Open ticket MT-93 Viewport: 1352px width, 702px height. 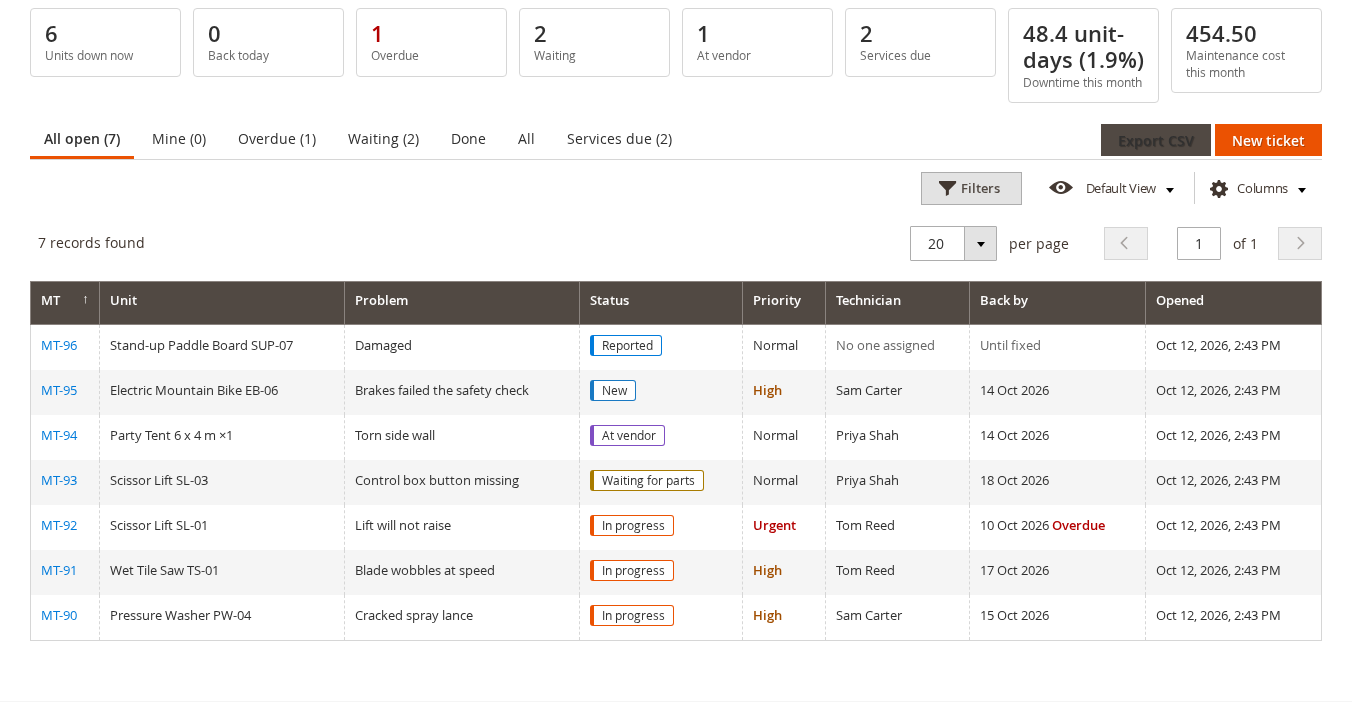[x=59, y=480]
